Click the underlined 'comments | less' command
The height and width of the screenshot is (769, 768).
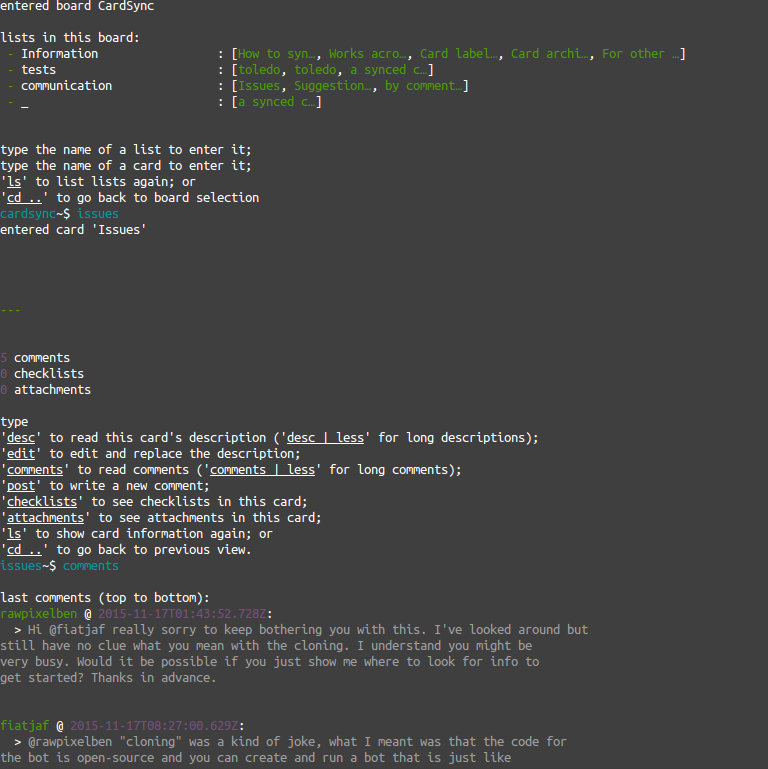(x=262, y=470)
